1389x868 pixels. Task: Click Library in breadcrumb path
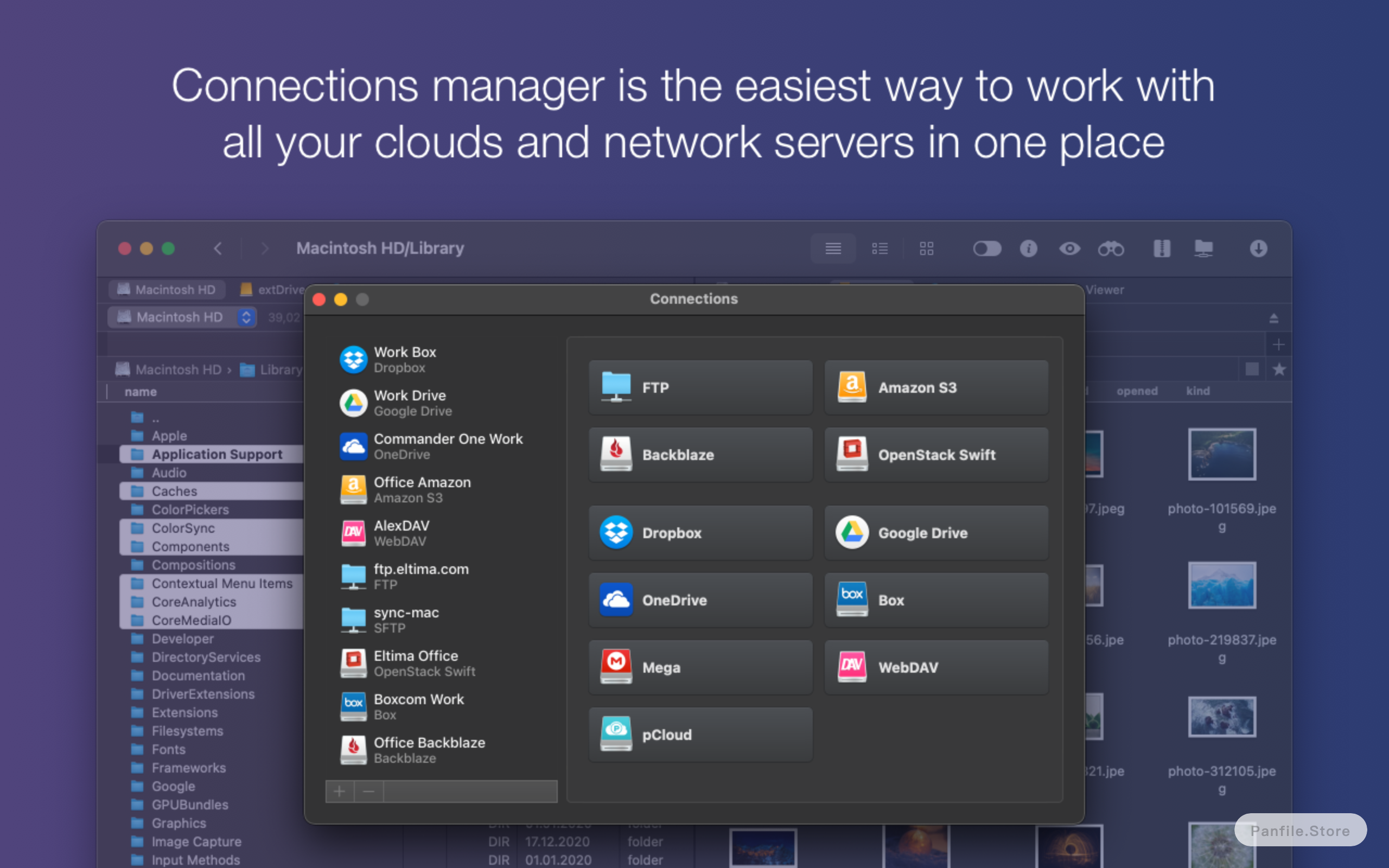[271, 369]
